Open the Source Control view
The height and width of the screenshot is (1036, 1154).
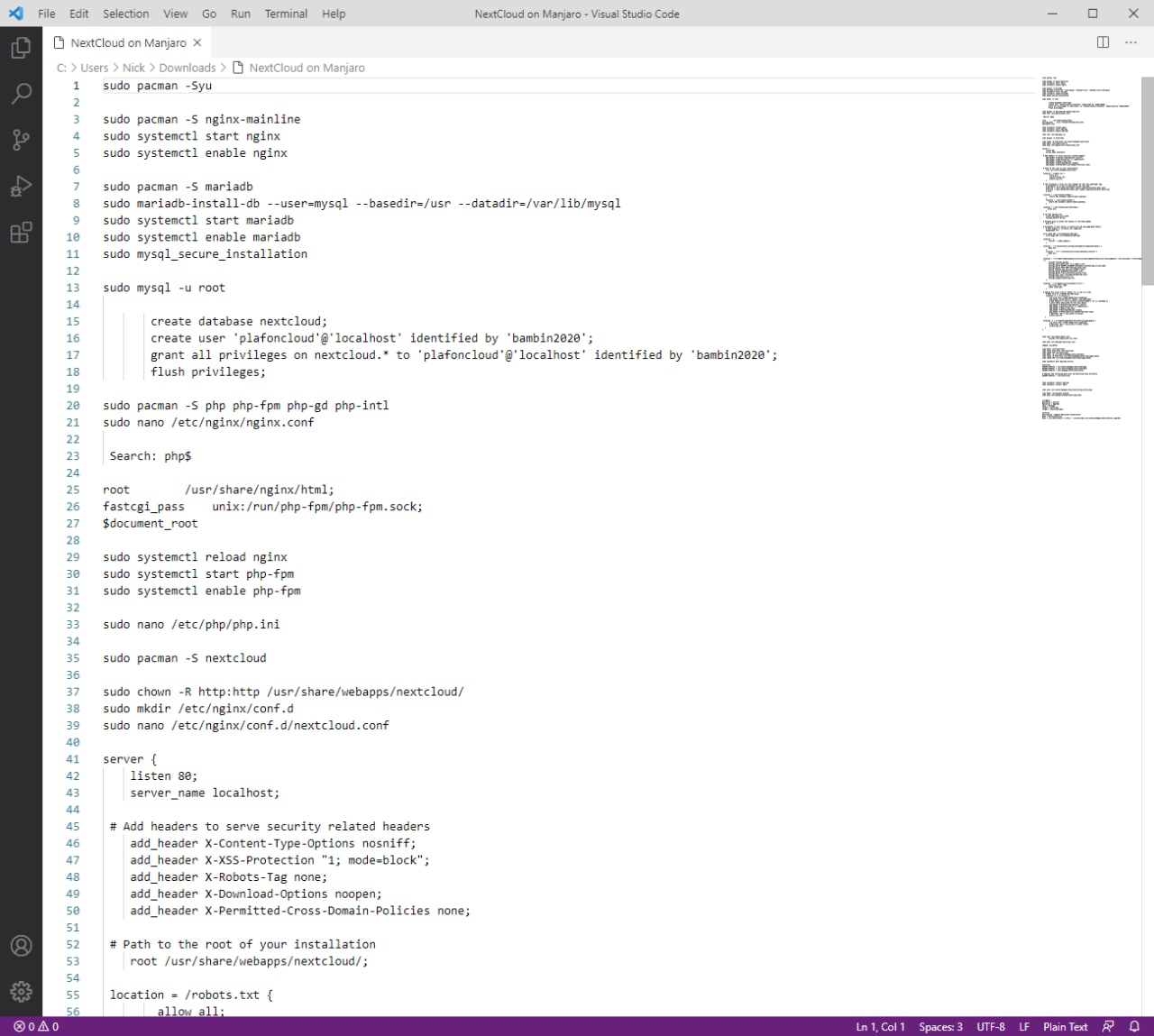pos(21,140)
